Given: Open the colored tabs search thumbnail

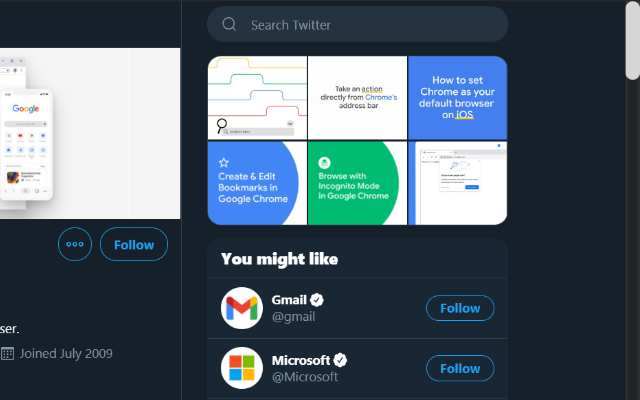Looking at the screenshot, I should [x=257, y=98].
